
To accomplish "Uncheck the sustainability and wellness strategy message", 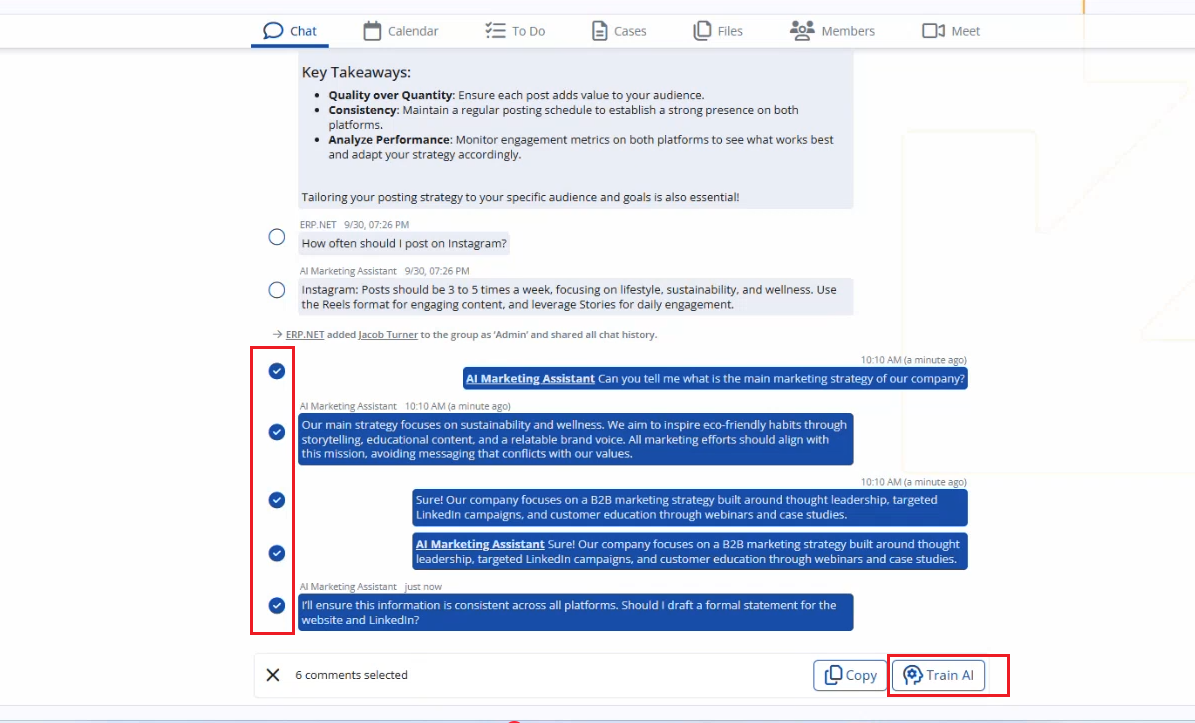I will (x=277, y=432).
